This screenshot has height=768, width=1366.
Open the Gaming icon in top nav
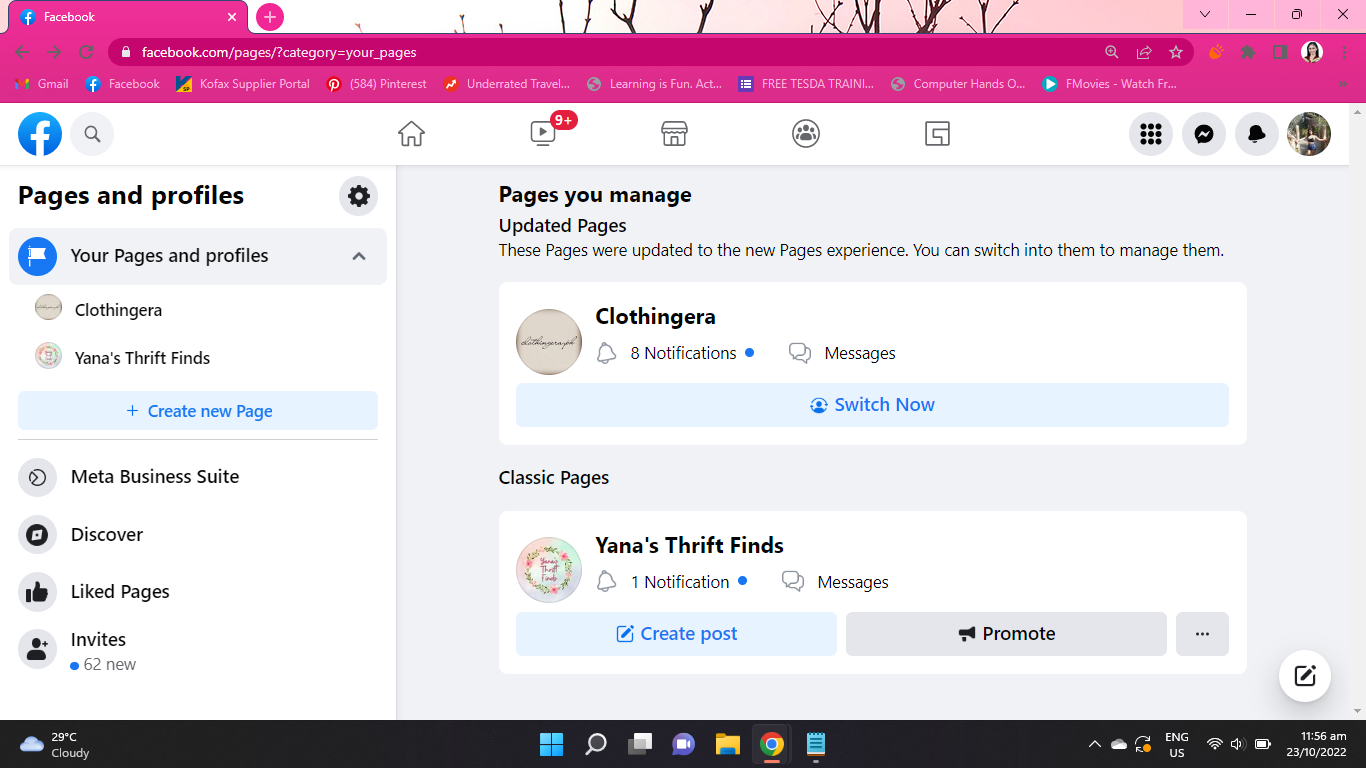tap(937, 134)
